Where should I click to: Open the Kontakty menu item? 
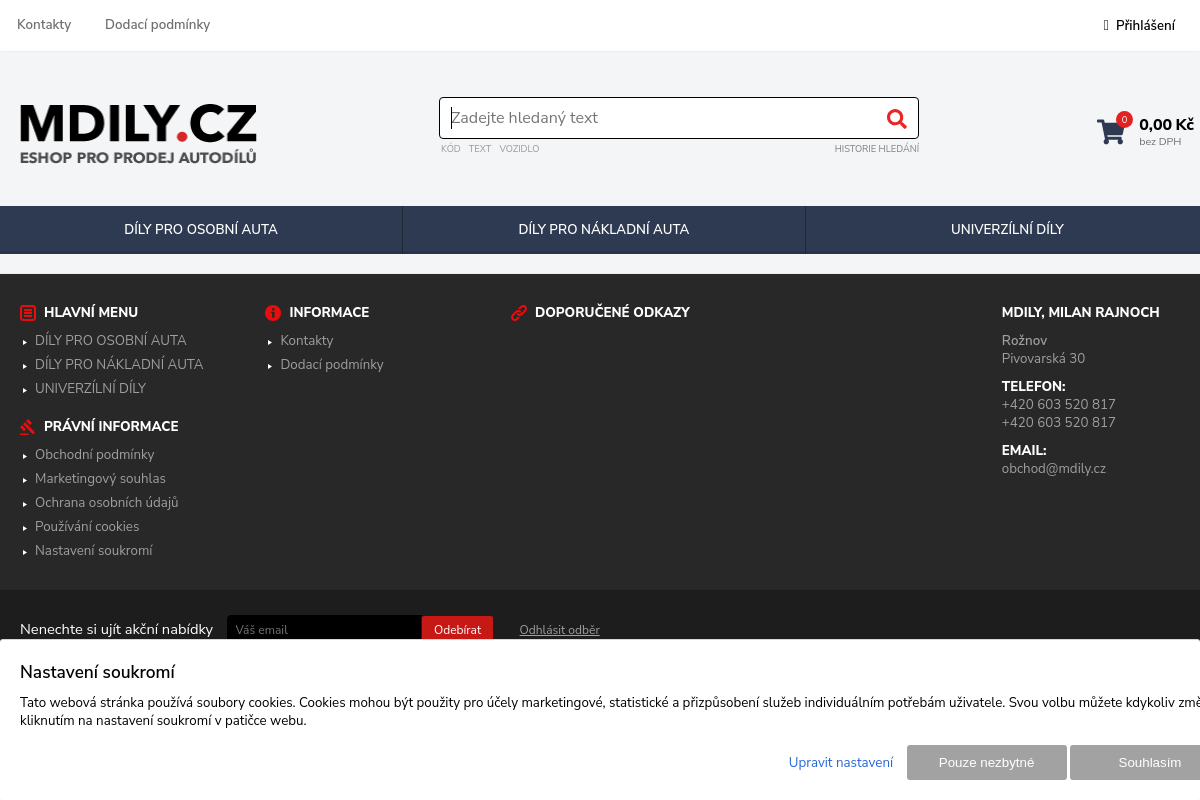tap(44, 25)
